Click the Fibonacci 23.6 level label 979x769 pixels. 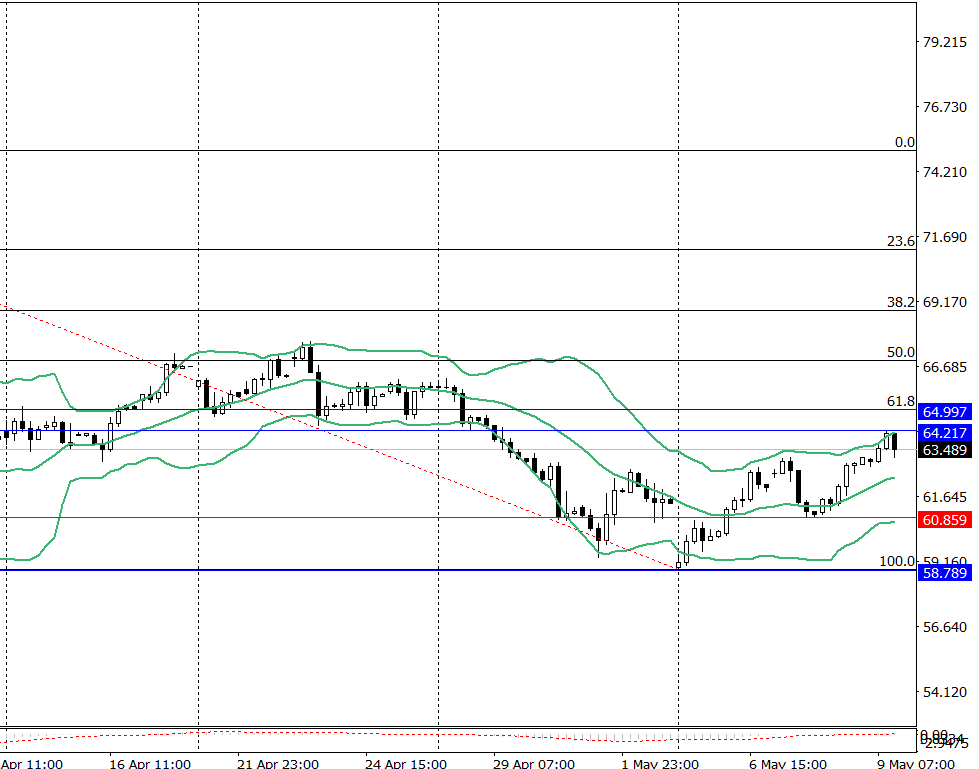pos(902,241)
